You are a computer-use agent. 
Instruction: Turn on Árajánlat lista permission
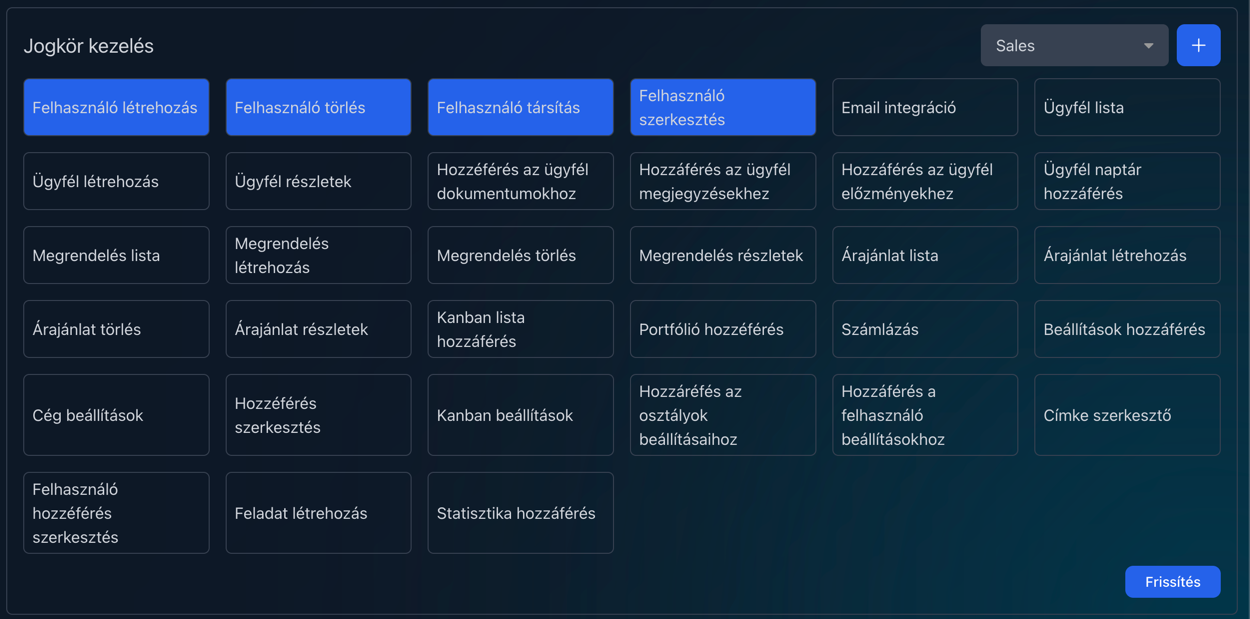[x=924, y=256]
